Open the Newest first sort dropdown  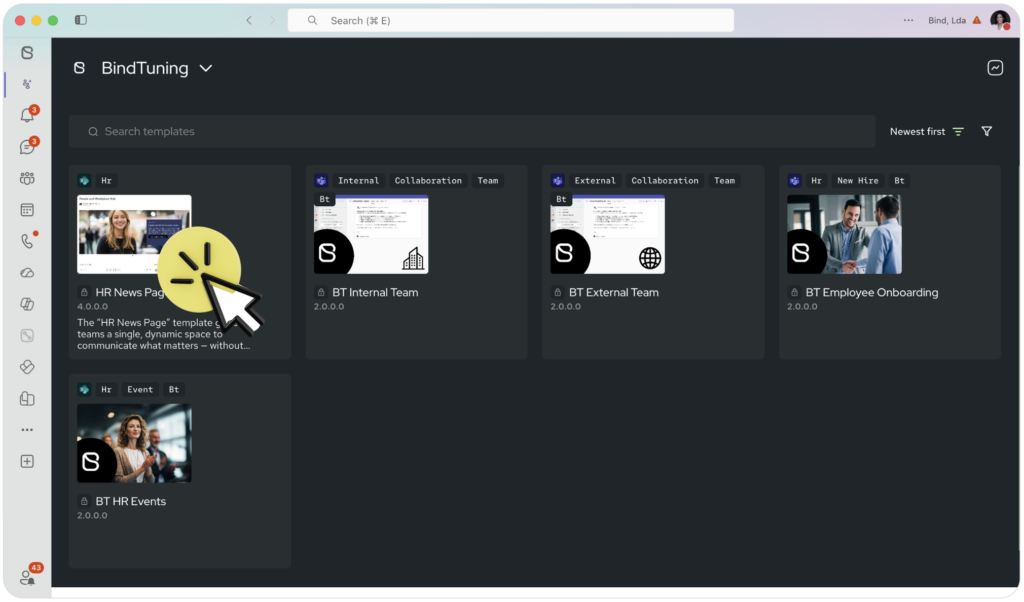[x=926, y=132]
